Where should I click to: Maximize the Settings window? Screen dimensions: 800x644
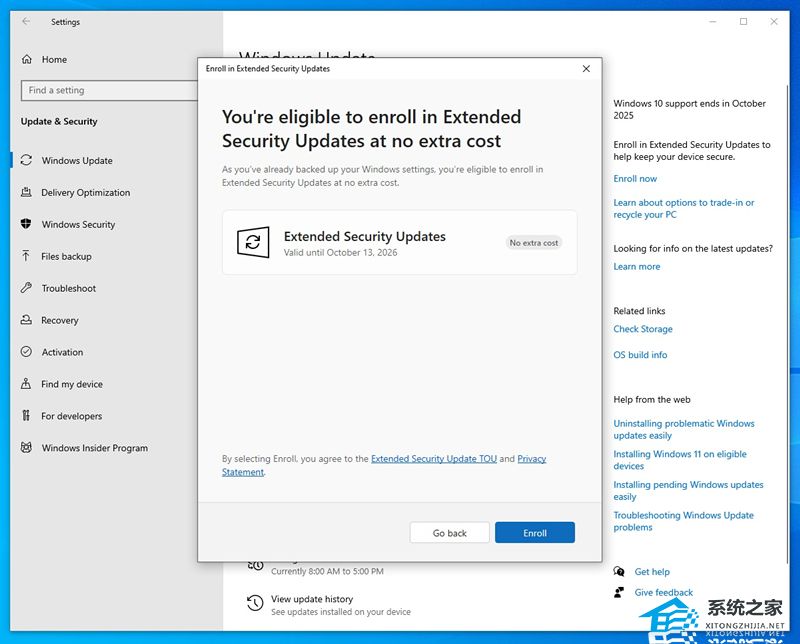[x=743, y=21]
